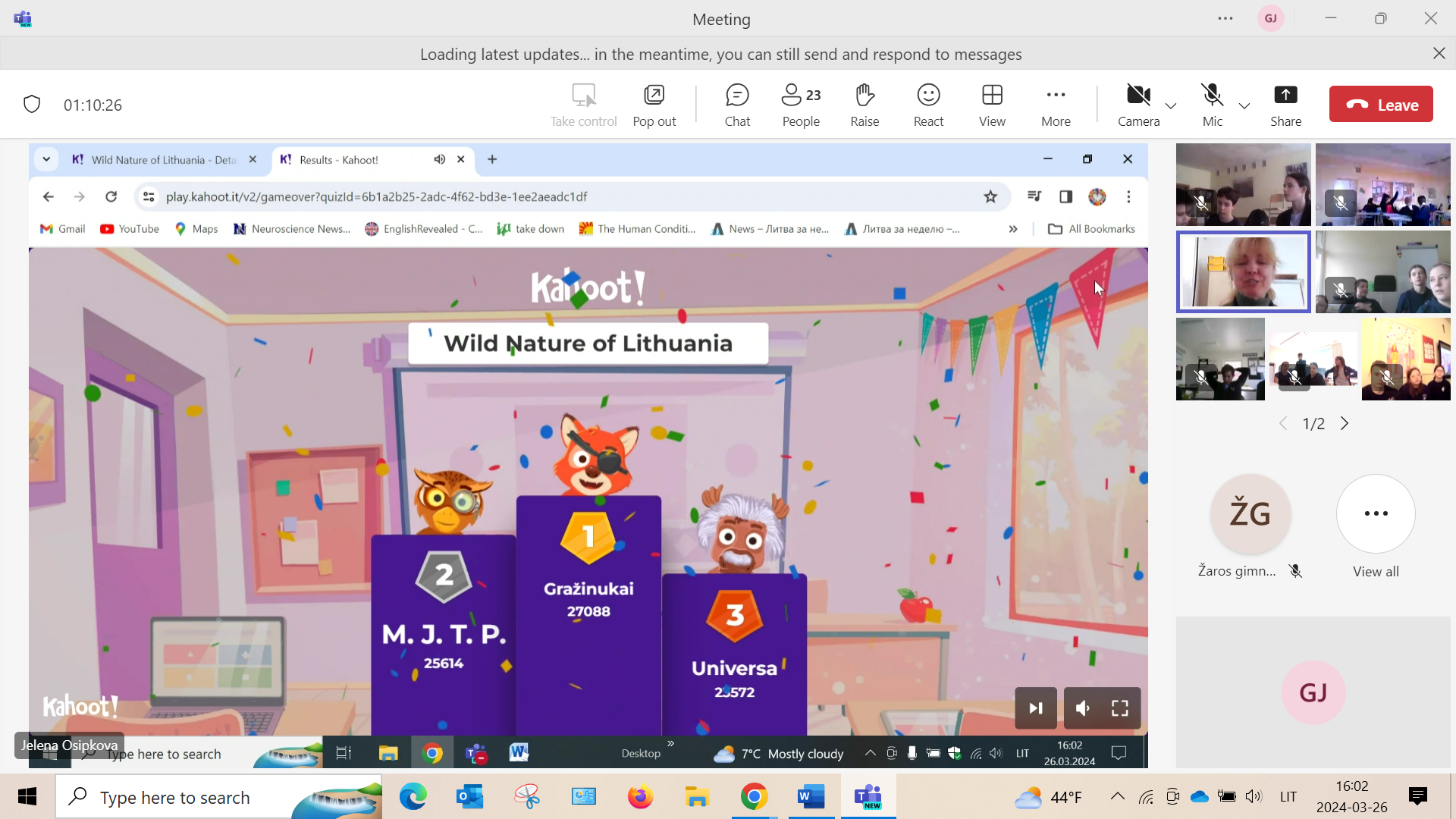Open the React emoji menu
Viewport: 1456px width, 819px height.
point(928,105)
